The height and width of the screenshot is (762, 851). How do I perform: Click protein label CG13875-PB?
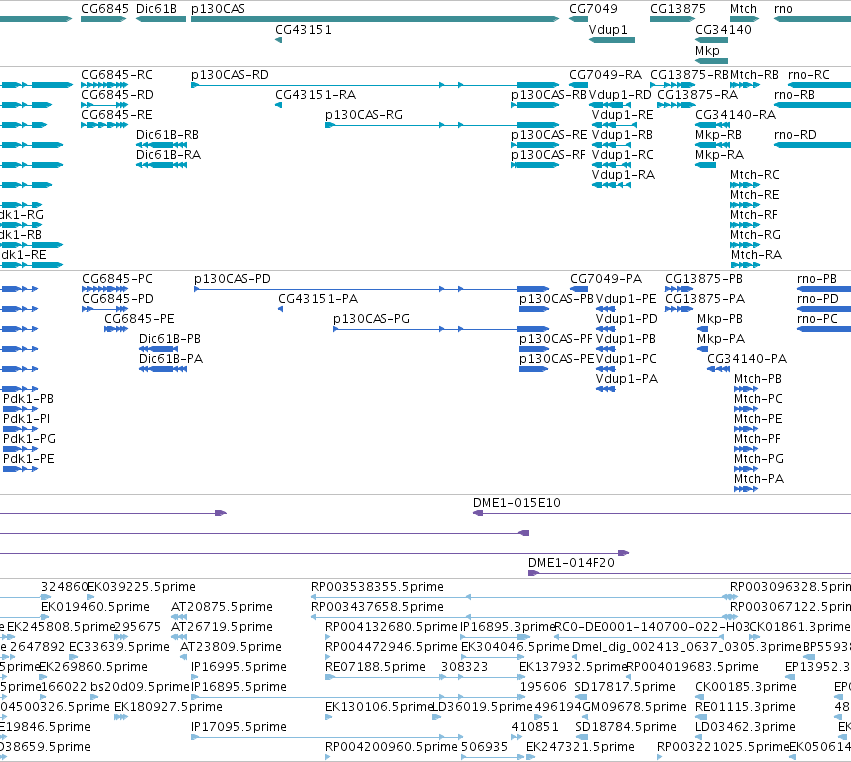(703, 279)
